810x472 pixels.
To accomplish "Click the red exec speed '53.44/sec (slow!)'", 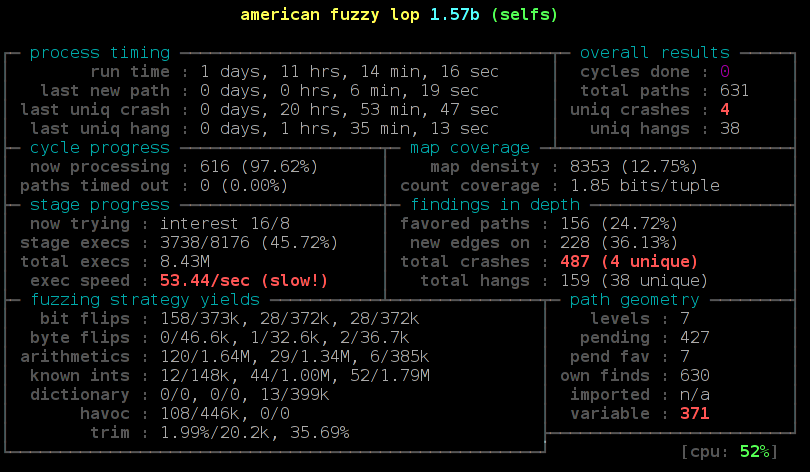I will 244,281.
